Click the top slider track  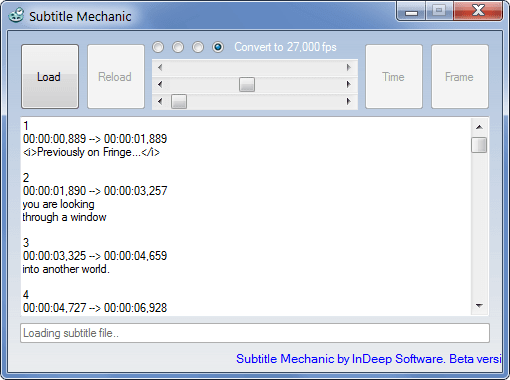pyautogui.click(x=255, y=68)
